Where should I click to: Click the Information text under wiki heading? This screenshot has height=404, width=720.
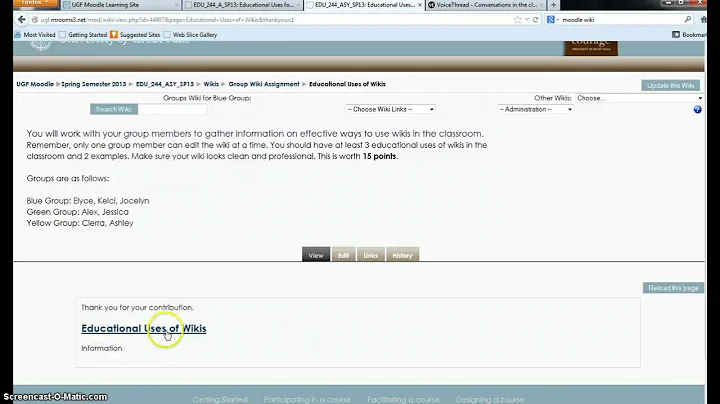point(101,348)
